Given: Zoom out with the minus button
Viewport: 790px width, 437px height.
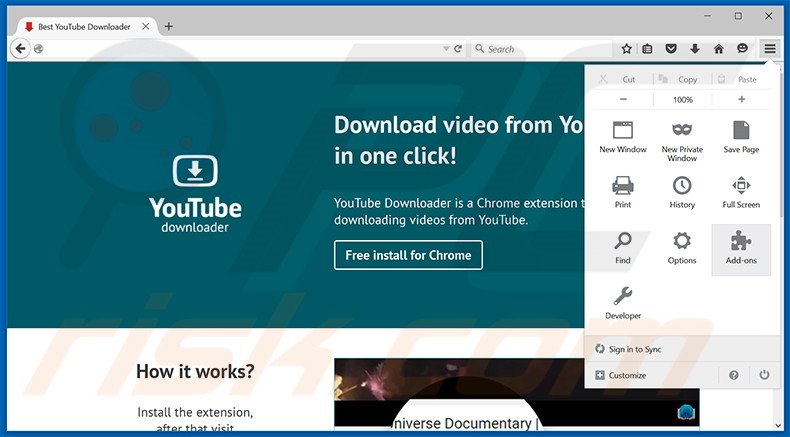Looking at the screenshot, I should tap(623, 99).
